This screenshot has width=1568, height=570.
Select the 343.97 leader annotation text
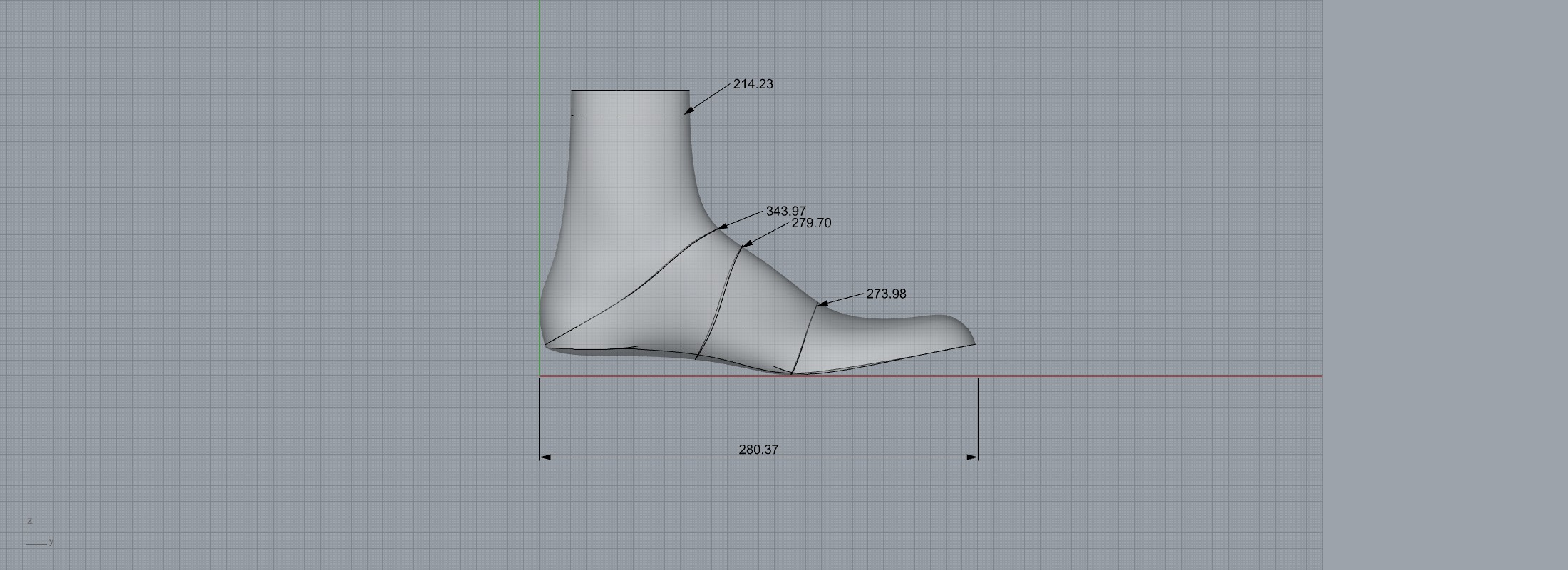[x=785, y=212]
